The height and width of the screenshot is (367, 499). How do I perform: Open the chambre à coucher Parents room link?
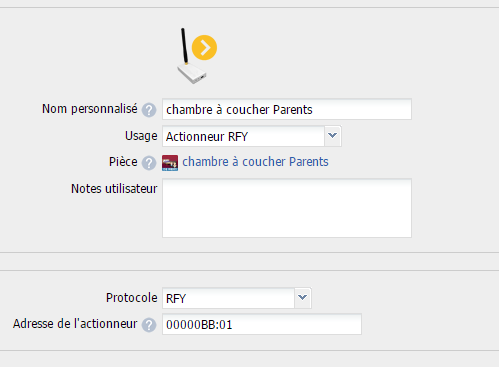pyautogui.click(x=255, y=162)
